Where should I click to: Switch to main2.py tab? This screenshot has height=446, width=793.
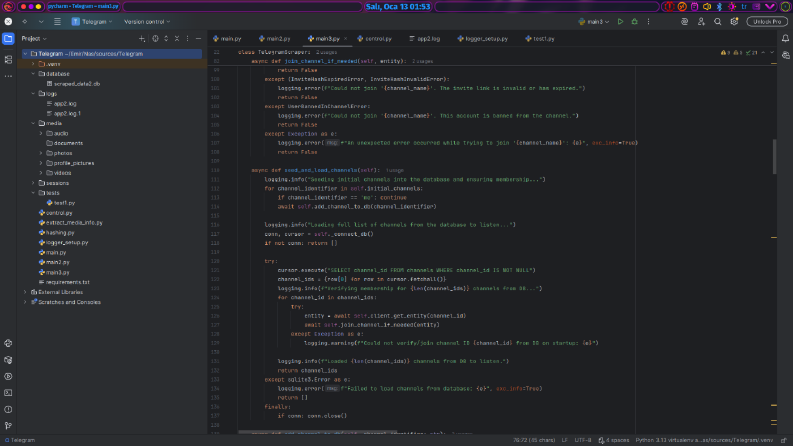coord(274,39)
